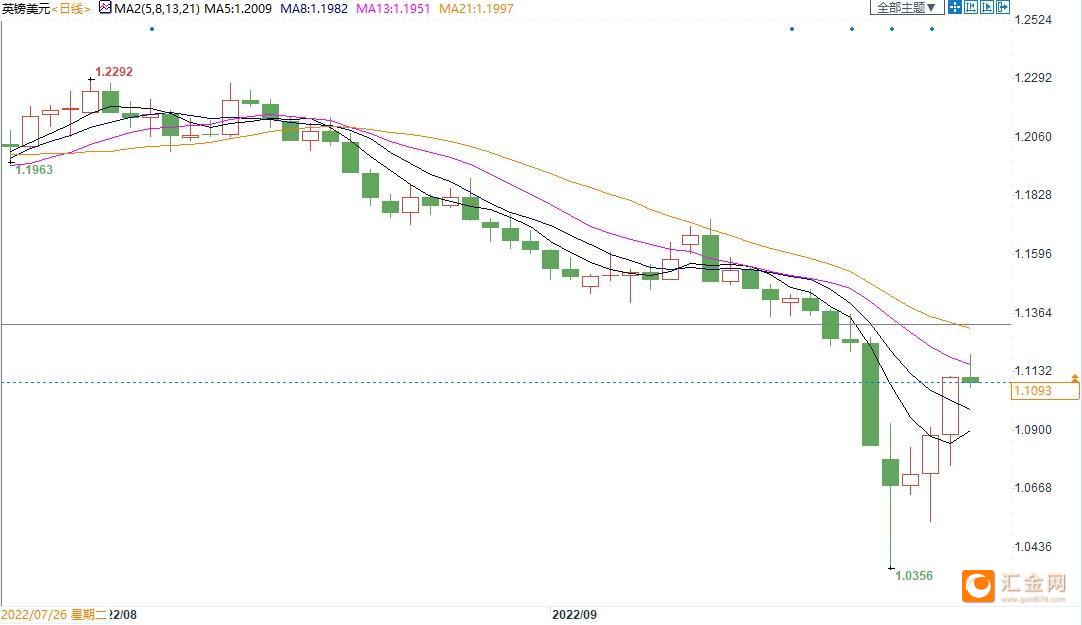The height and width of the screenshot is (625, 1082).
Task: Select the 日线 period selector
Action: point(71,9)
